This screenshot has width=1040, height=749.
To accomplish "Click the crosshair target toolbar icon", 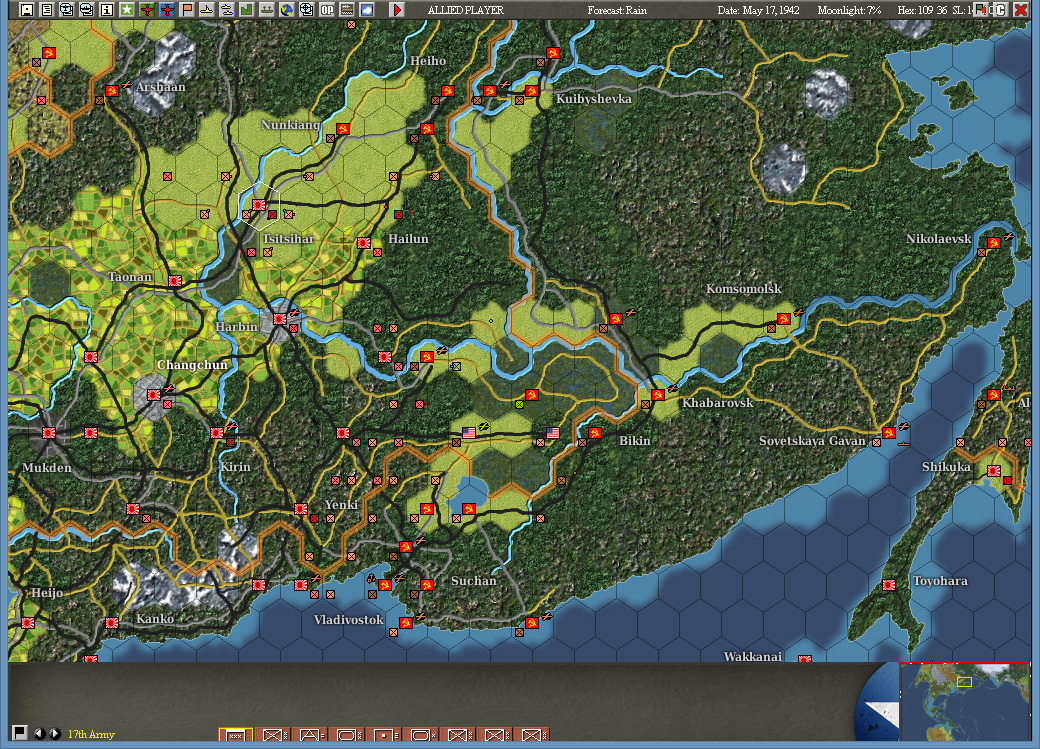I will (x=306, y=9).
